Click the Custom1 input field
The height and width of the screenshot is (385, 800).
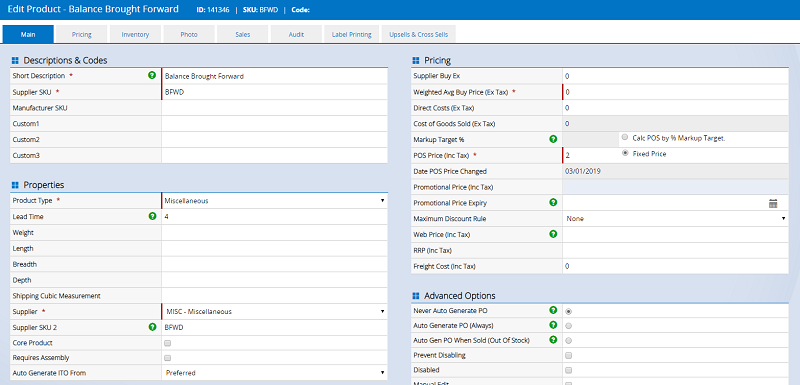274,123
